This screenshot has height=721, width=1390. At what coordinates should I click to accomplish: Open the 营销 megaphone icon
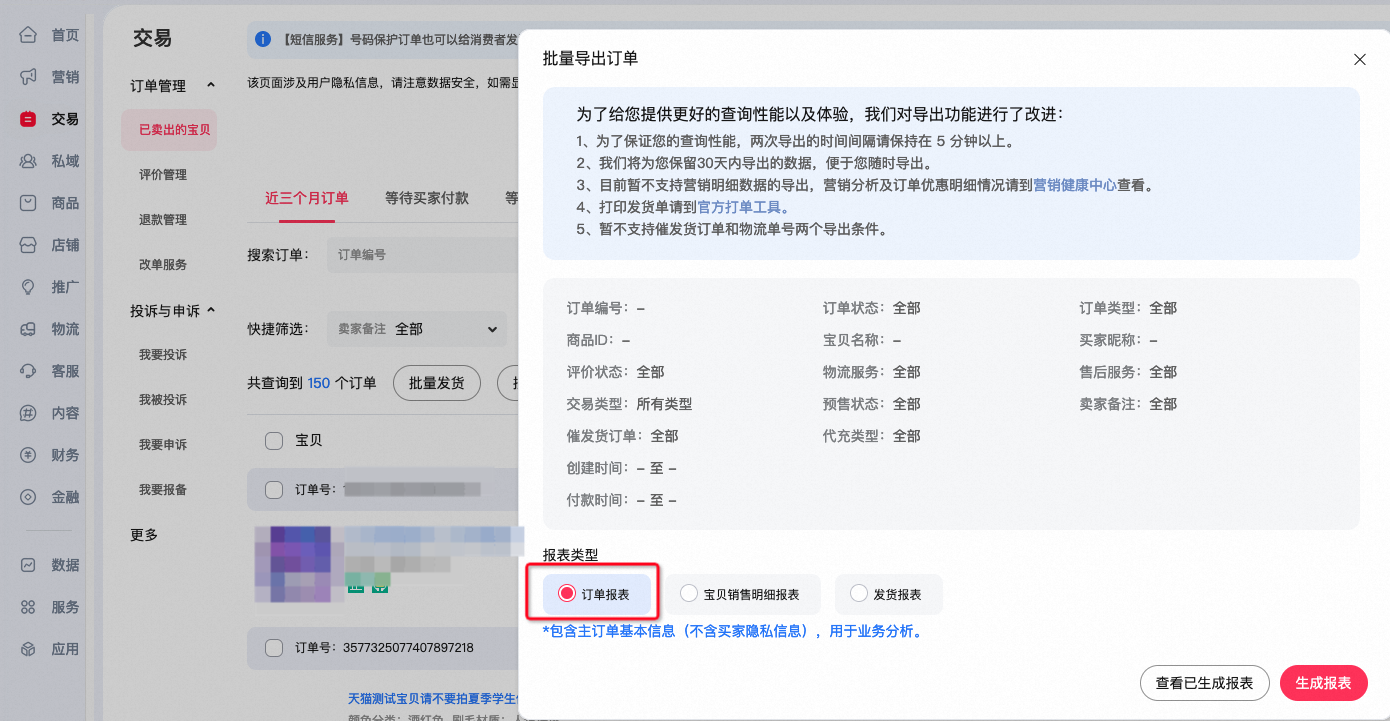pos(29,77)
